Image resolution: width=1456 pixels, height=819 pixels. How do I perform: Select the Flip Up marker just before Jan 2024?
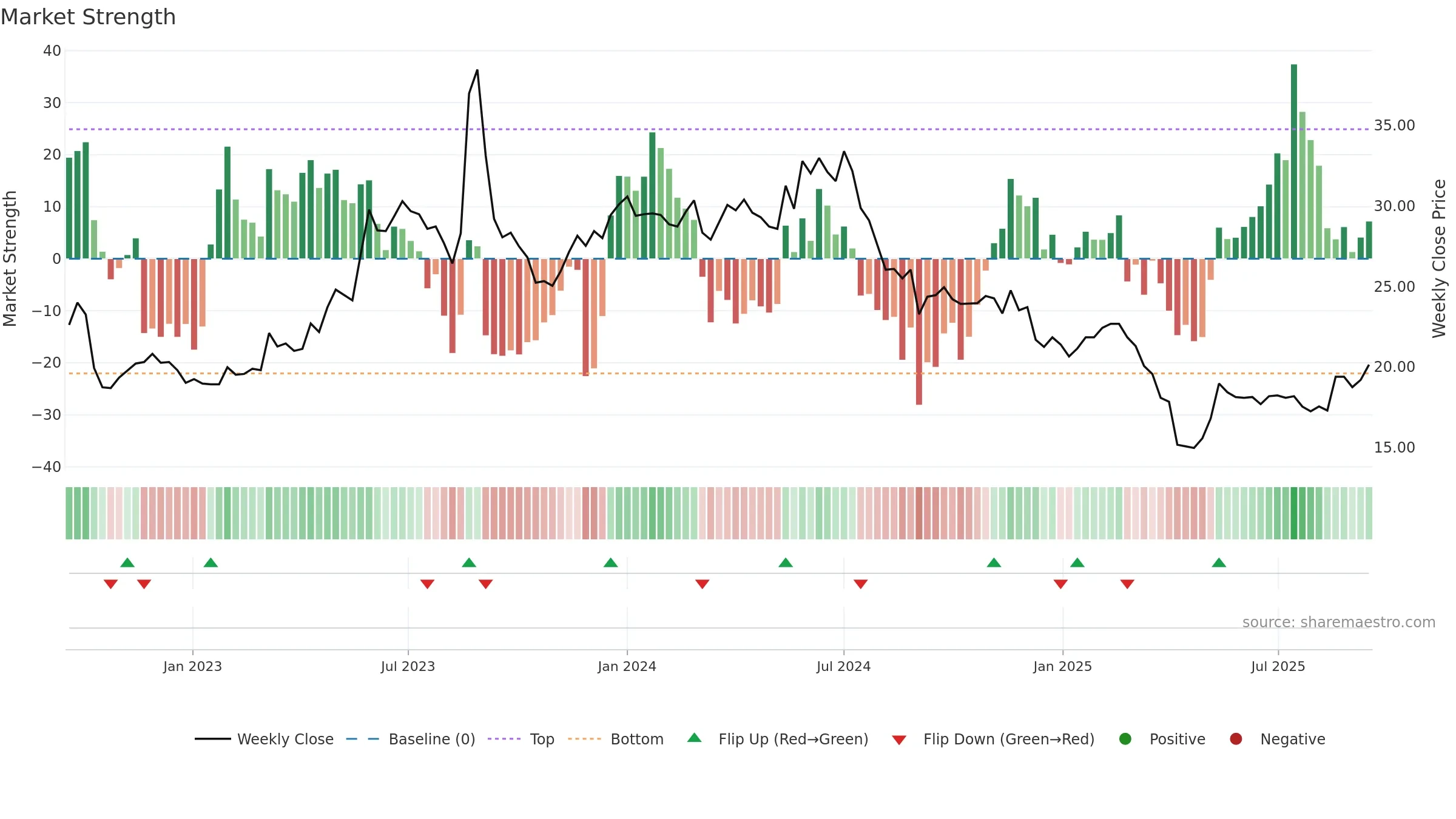click(611, 562)
